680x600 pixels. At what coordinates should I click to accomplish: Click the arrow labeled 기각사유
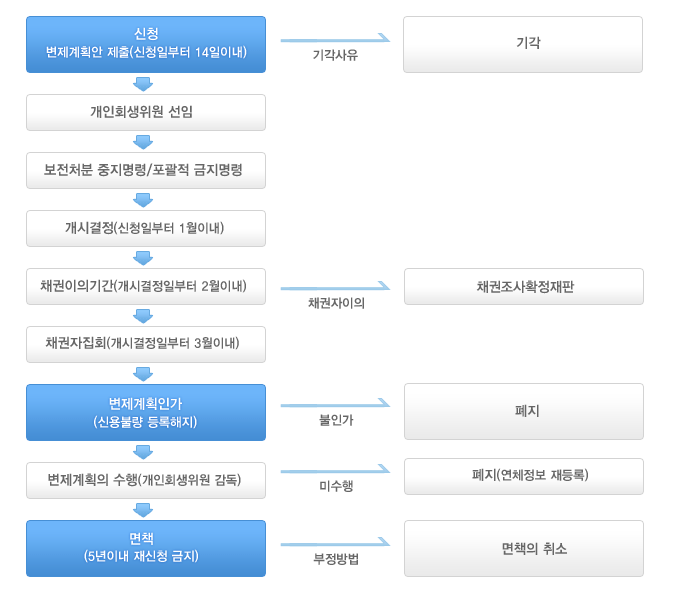click(335, 38)
